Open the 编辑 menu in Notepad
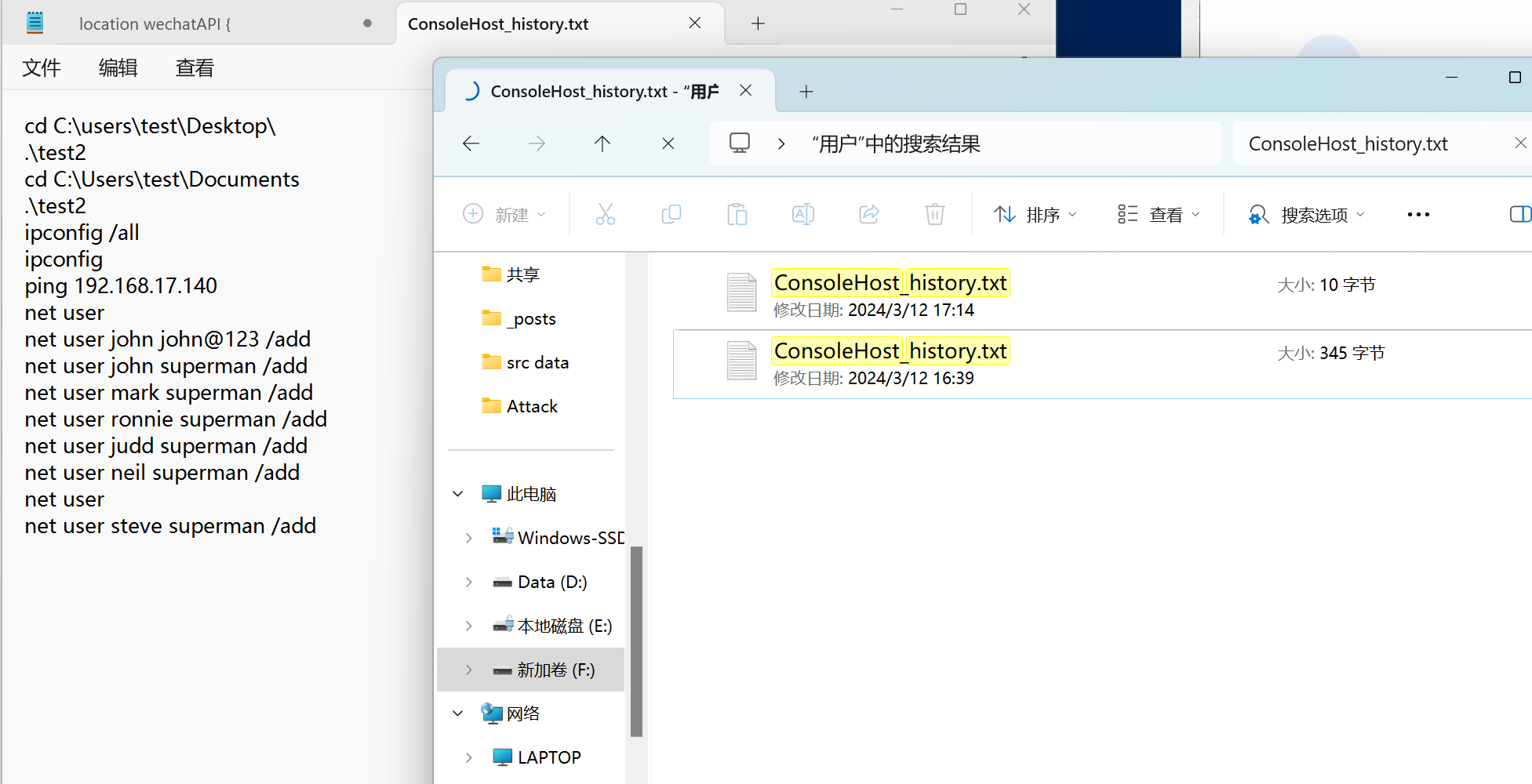 [x=118, y=67]
